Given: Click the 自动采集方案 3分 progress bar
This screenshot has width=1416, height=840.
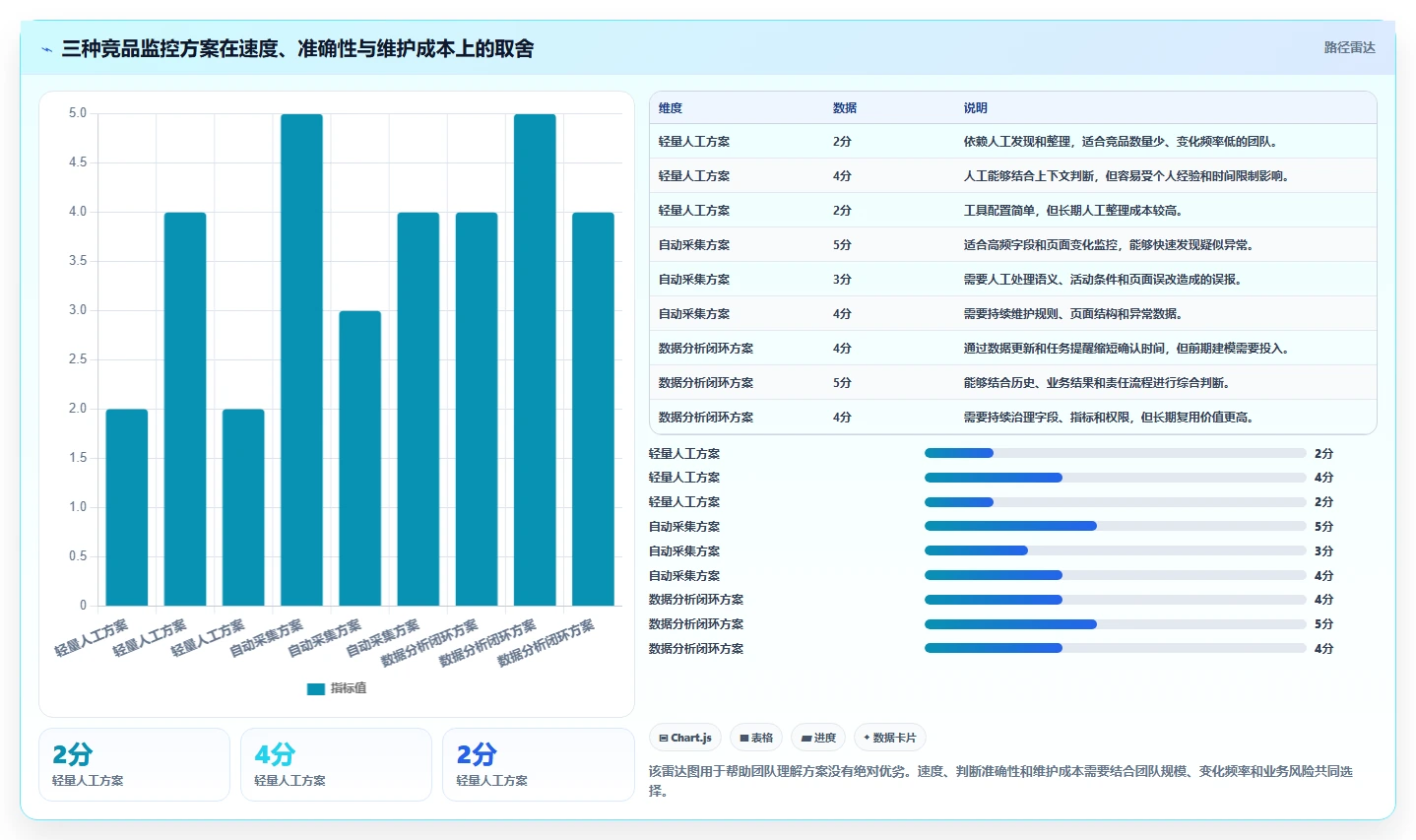Looking at the screenshot, I should click(1115, 551).
